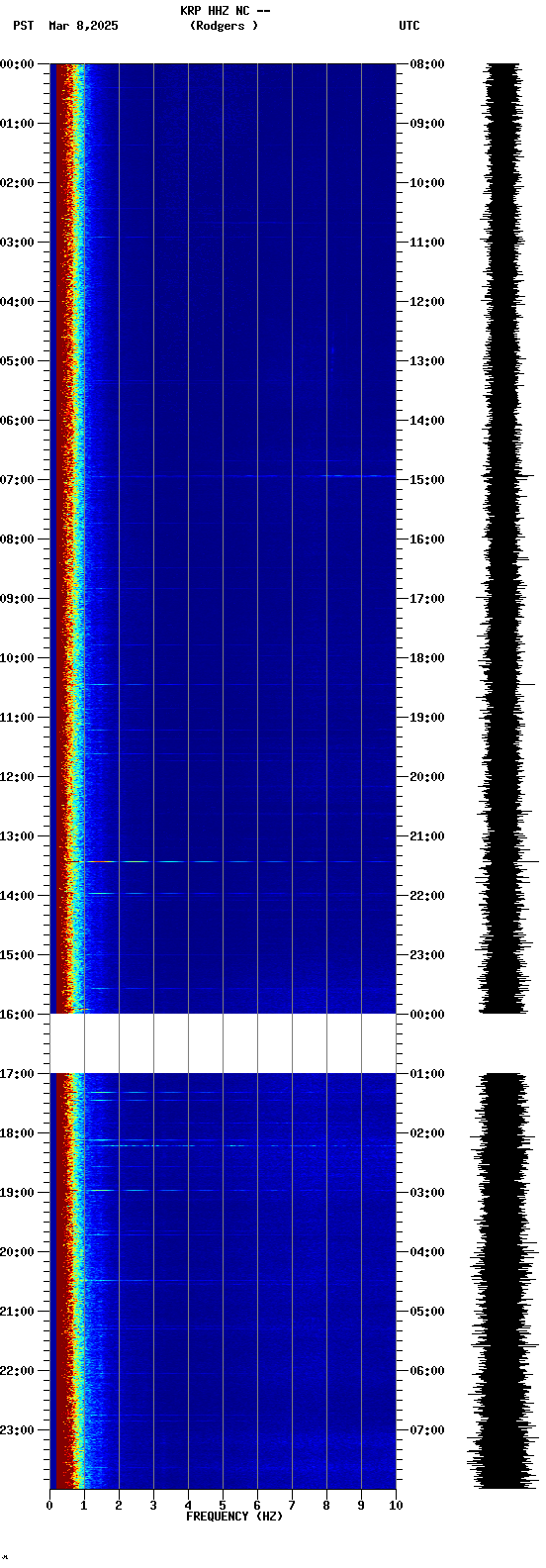The height and width of the screenshot is (1568, 546).
Task: Click the UTC time label '07:00'
Action: click(x=427, y=1430)
